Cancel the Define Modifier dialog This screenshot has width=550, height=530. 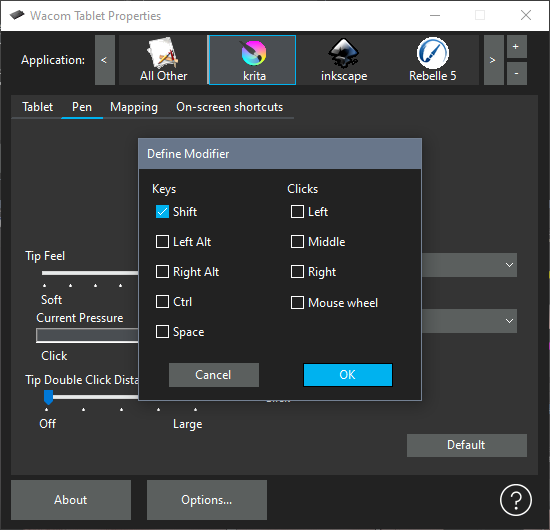pos(214,375)
